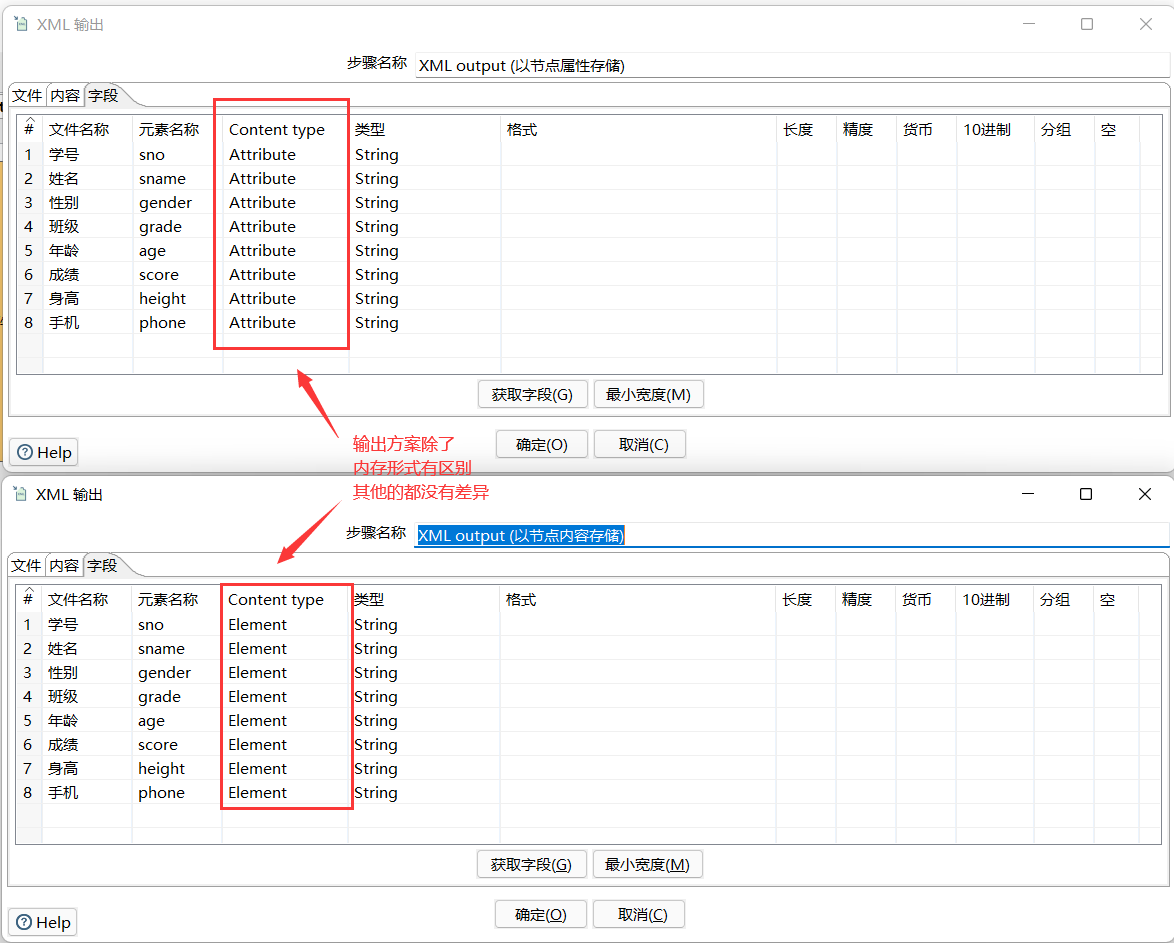The height and width of the screenshot is (943, 1174).
Task: Click 身高 cell in upper table
Action: pos(88,298)
